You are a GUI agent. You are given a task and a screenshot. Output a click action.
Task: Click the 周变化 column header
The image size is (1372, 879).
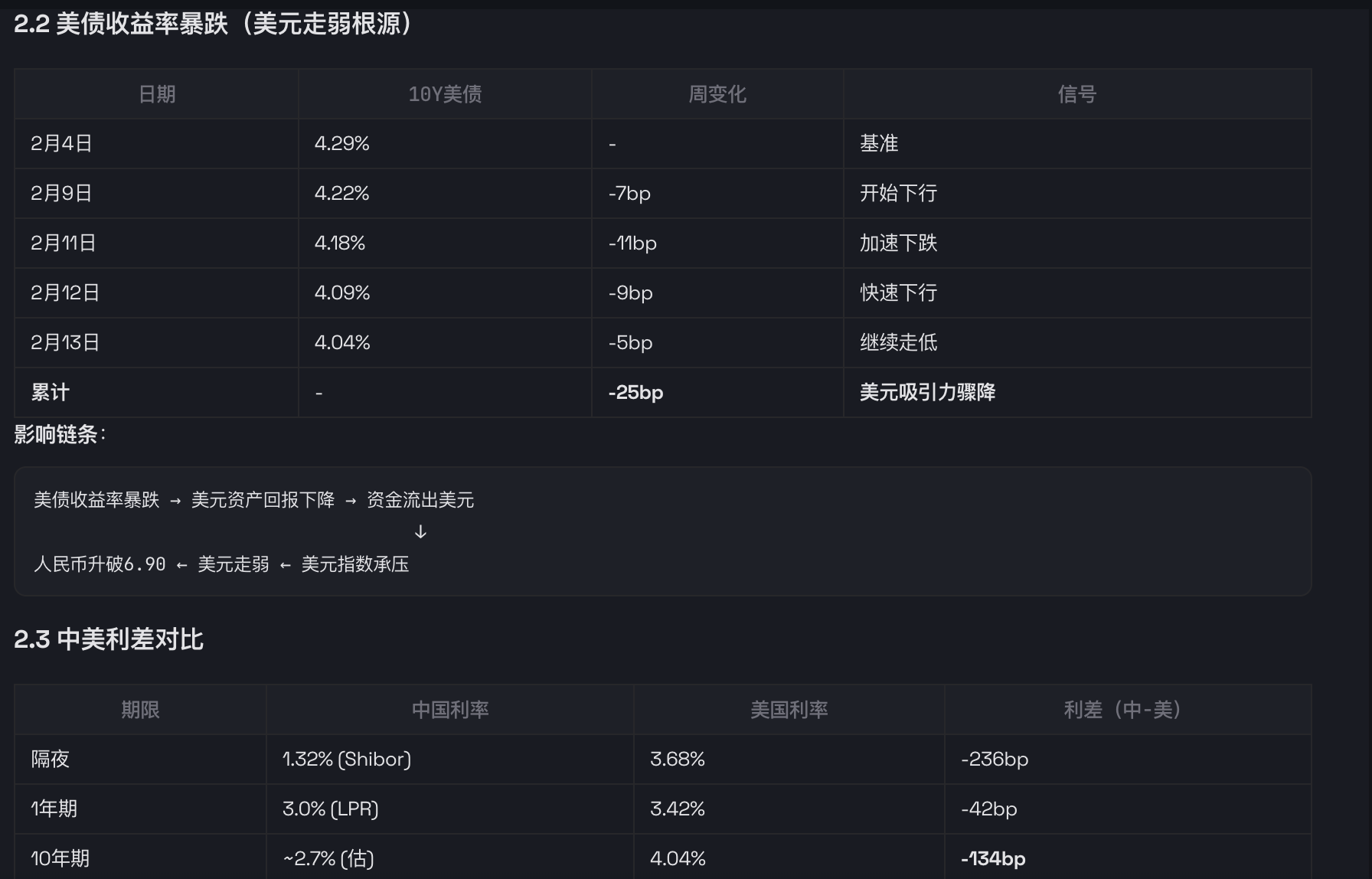coord(717,94)
